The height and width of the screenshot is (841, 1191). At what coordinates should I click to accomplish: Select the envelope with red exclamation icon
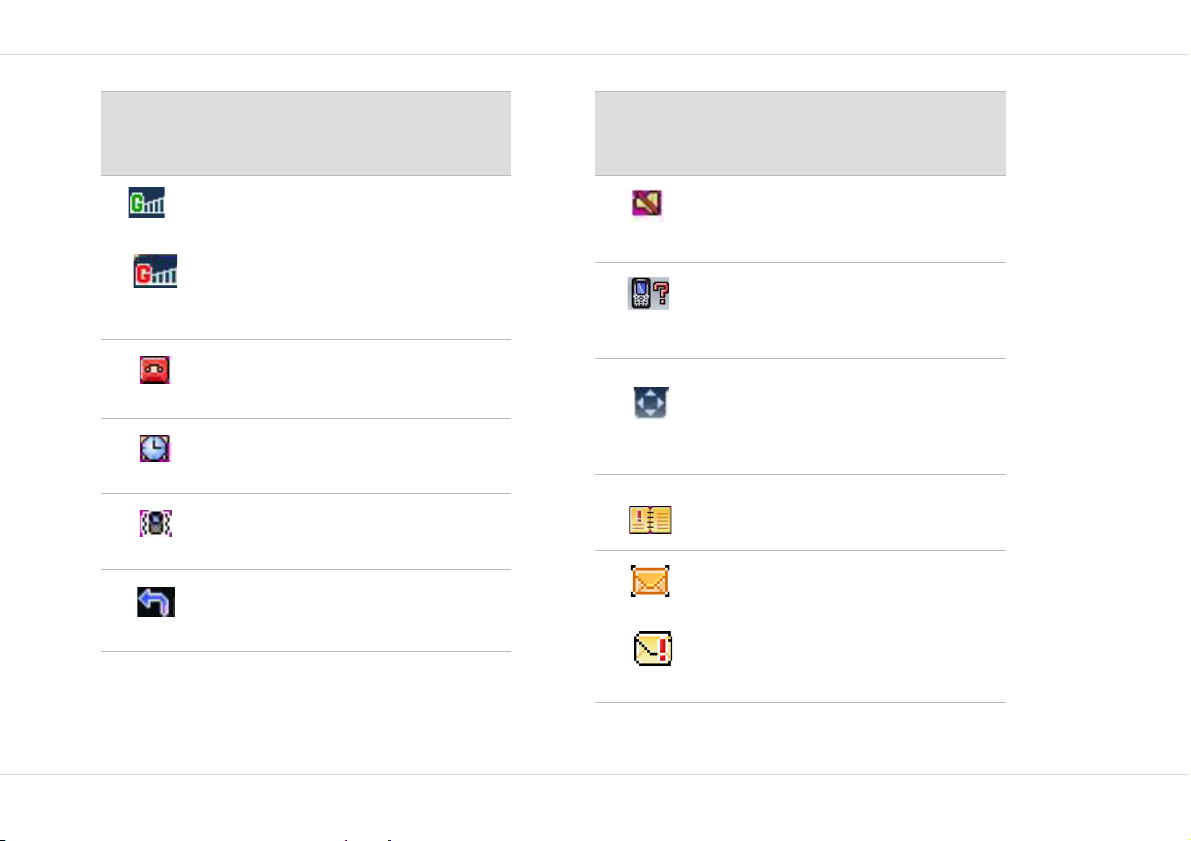point(653,649)
